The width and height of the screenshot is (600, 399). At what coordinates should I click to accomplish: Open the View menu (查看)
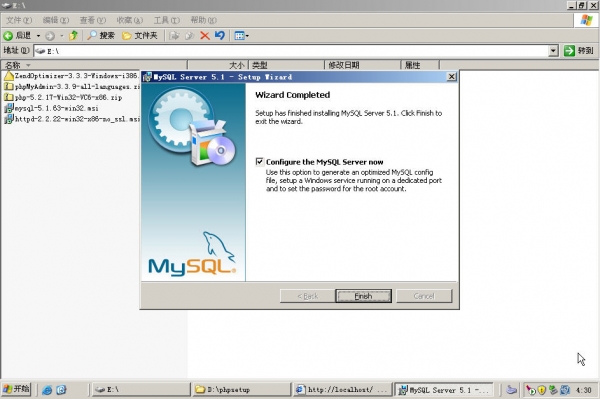click(93, 20)
